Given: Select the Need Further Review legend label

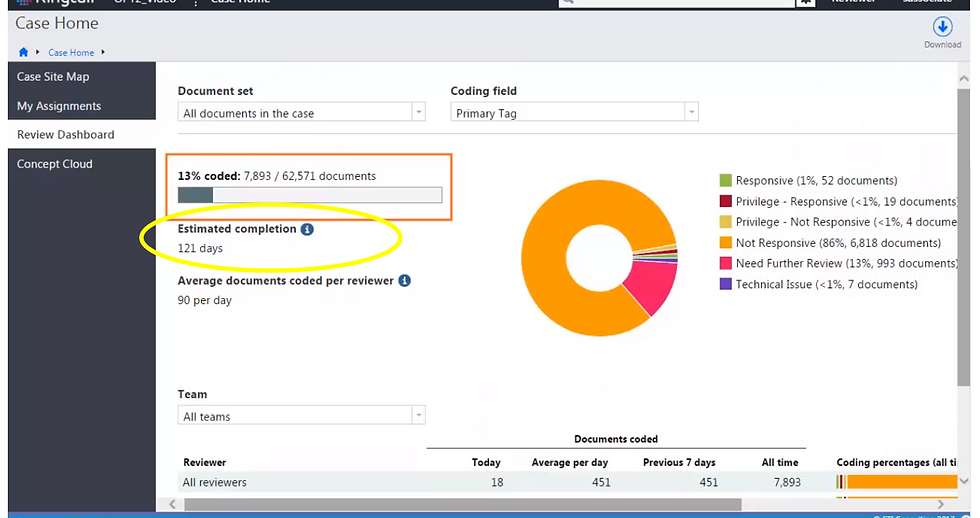Looking at the screenshot, I should click(846, 264).
